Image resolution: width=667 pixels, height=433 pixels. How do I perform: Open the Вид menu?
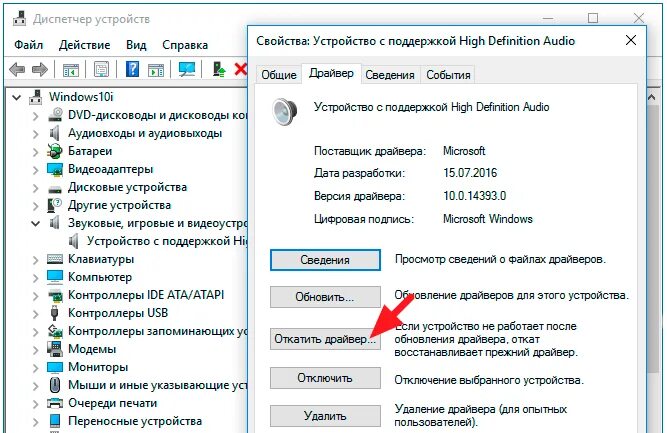tap(136, 45)
